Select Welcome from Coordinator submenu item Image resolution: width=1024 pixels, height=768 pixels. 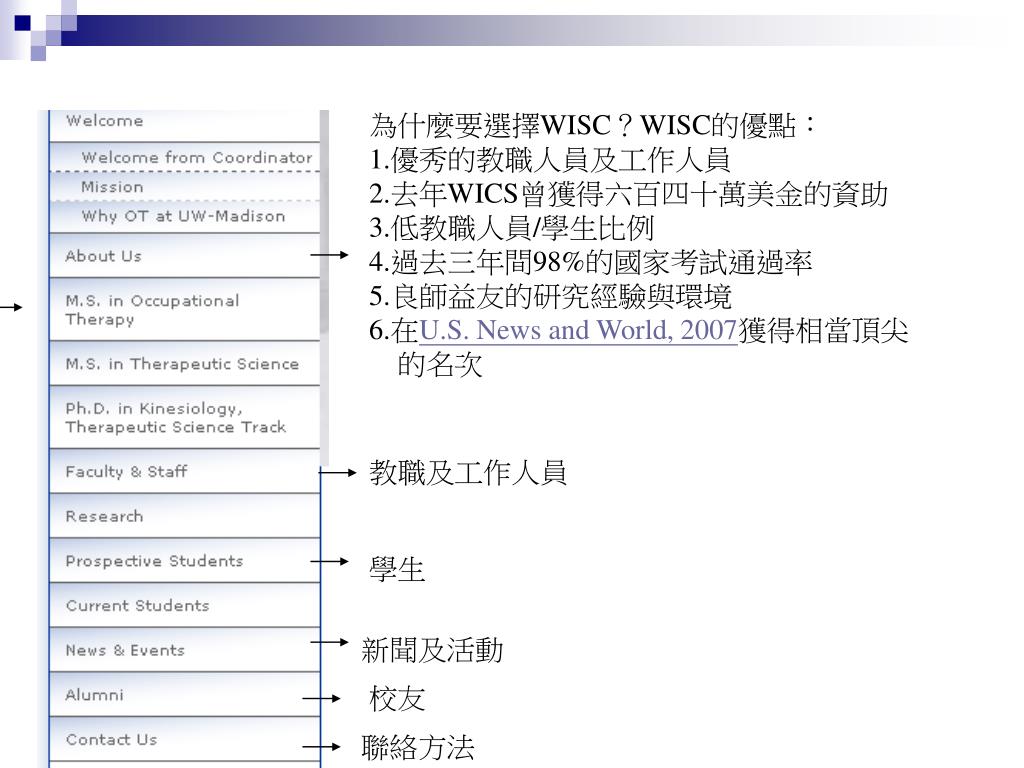click(x=184, y=157)
